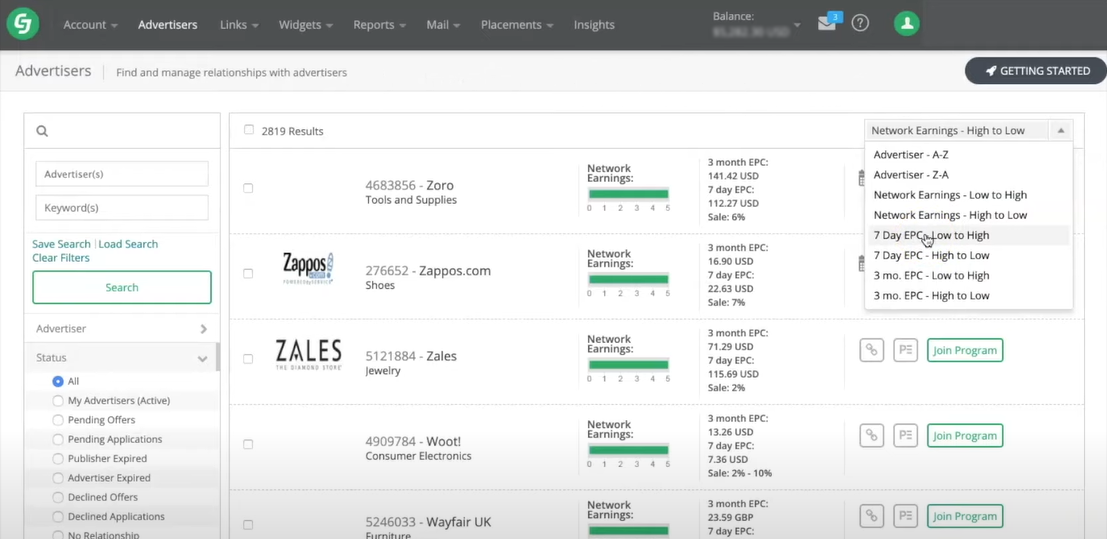This screenshot has width=1107, height=539.
Task: Open the Mail dropdown menu
Action: 443,25
